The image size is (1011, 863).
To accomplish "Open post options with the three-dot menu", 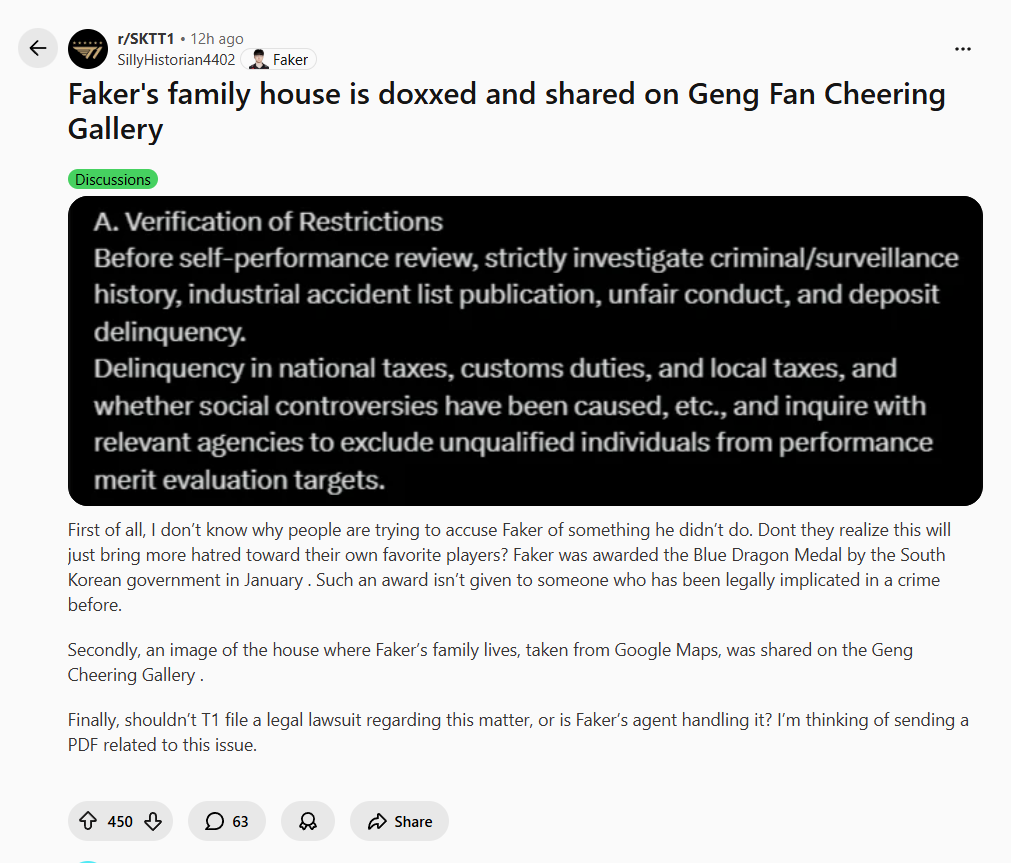I will [x=963, y=48].
